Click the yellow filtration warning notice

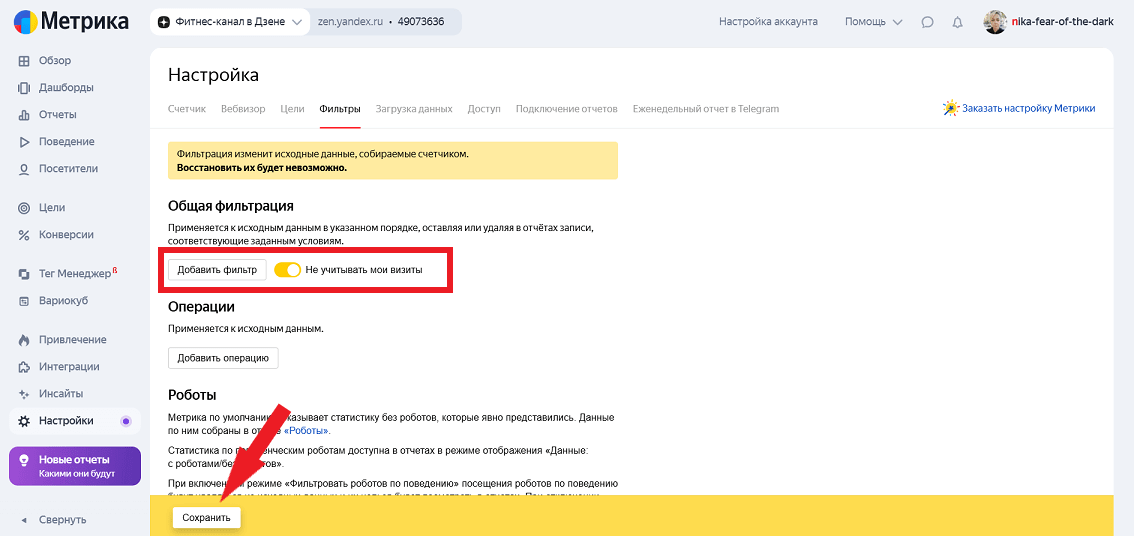(x=393, y=161)
